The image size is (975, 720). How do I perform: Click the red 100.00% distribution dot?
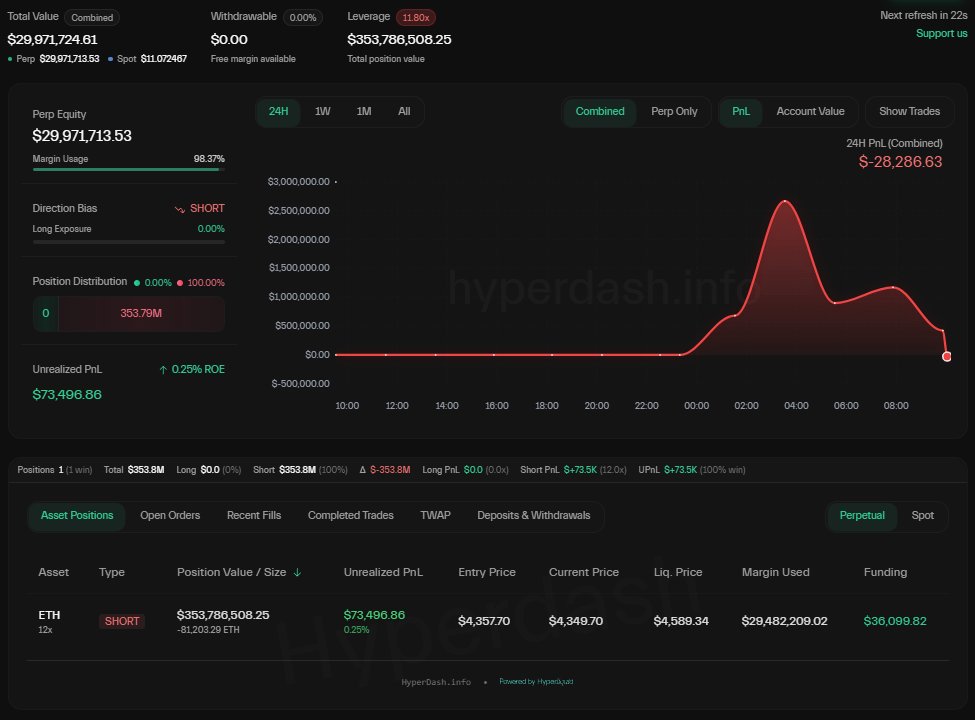click(180, 283)
